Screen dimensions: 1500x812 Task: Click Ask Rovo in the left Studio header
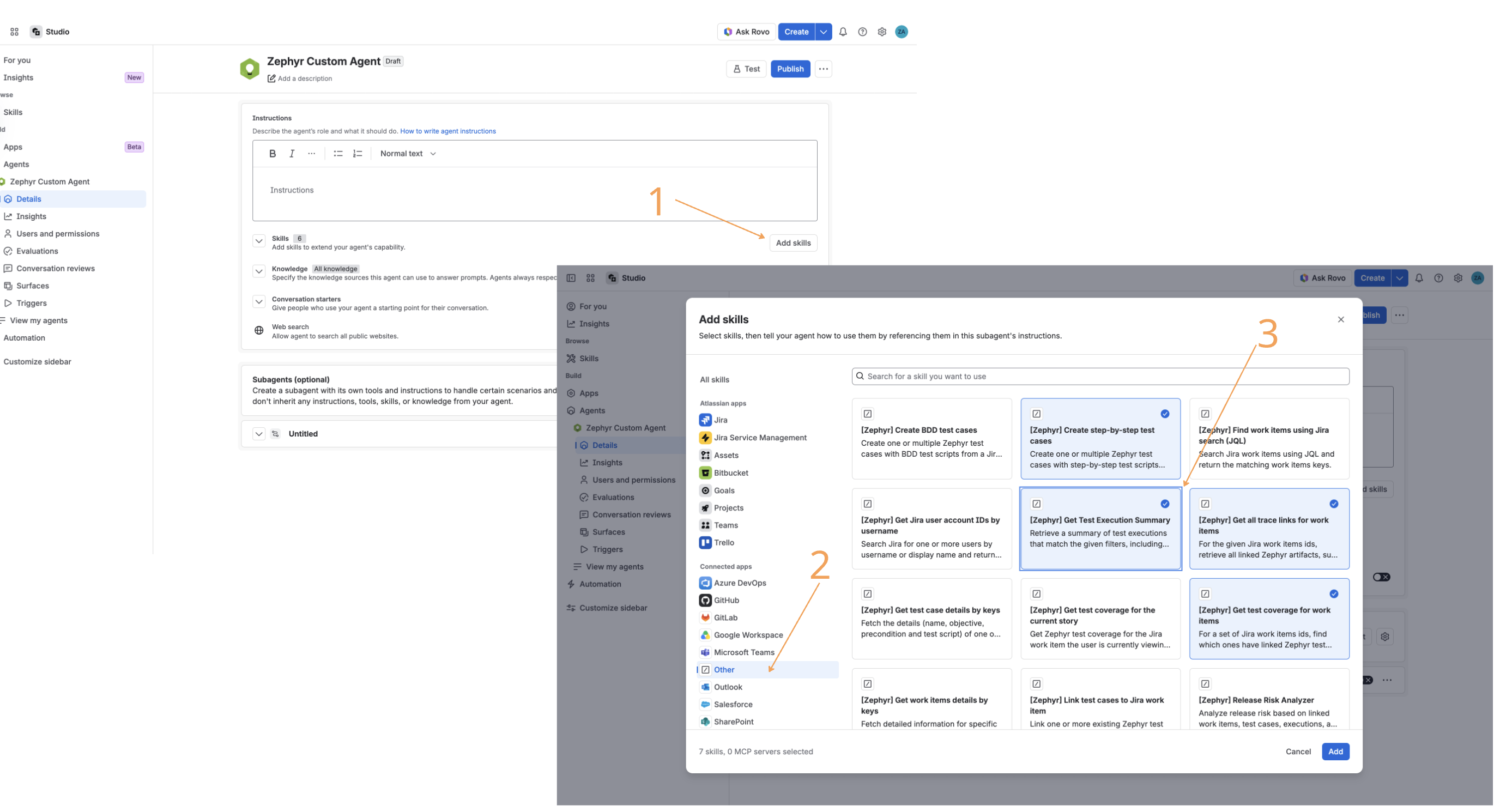tap(747, 32)
